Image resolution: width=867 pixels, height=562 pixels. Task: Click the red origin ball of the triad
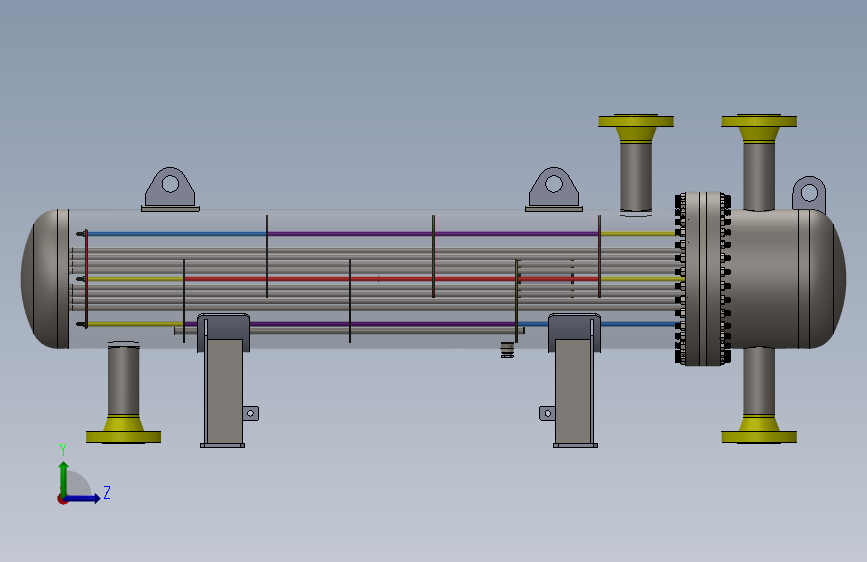pos(62,499)
